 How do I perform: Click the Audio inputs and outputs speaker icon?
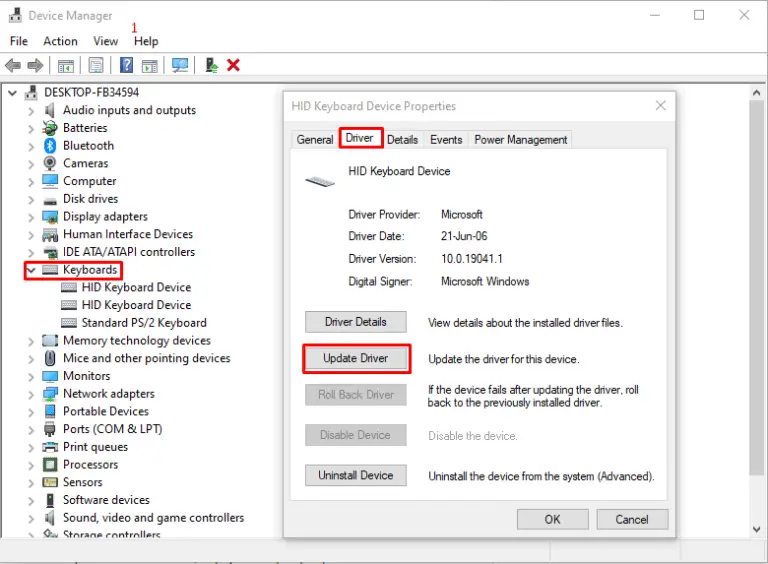click(x=49, y=110)
